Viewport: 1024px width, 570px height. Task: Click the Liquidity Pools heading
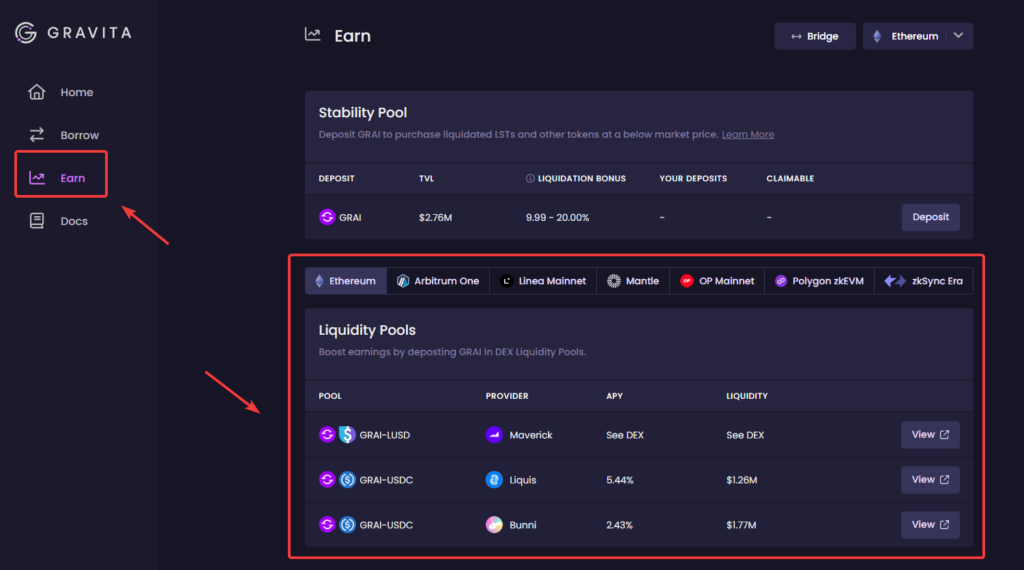pyautogui.click(x=367, y=330)
